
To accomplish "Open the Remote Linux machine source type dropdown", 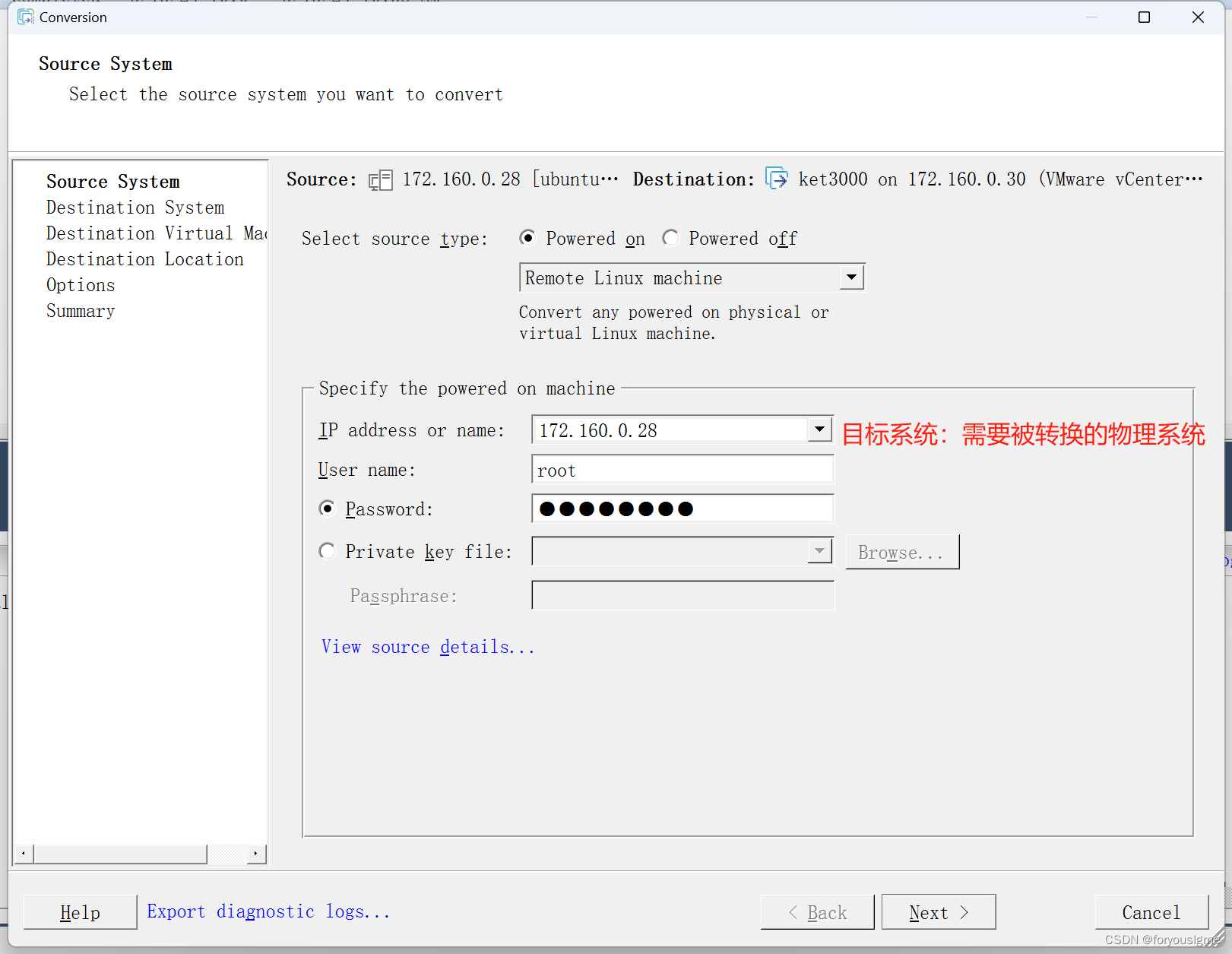I will point(852,277).
